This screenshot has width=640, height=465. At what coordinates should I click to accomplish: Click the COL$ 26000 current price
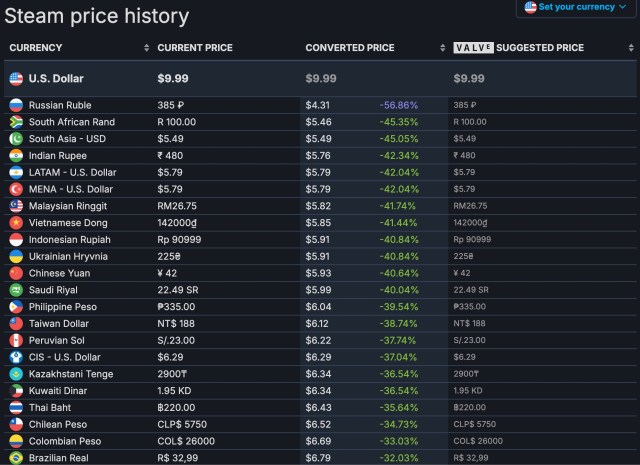186,441
